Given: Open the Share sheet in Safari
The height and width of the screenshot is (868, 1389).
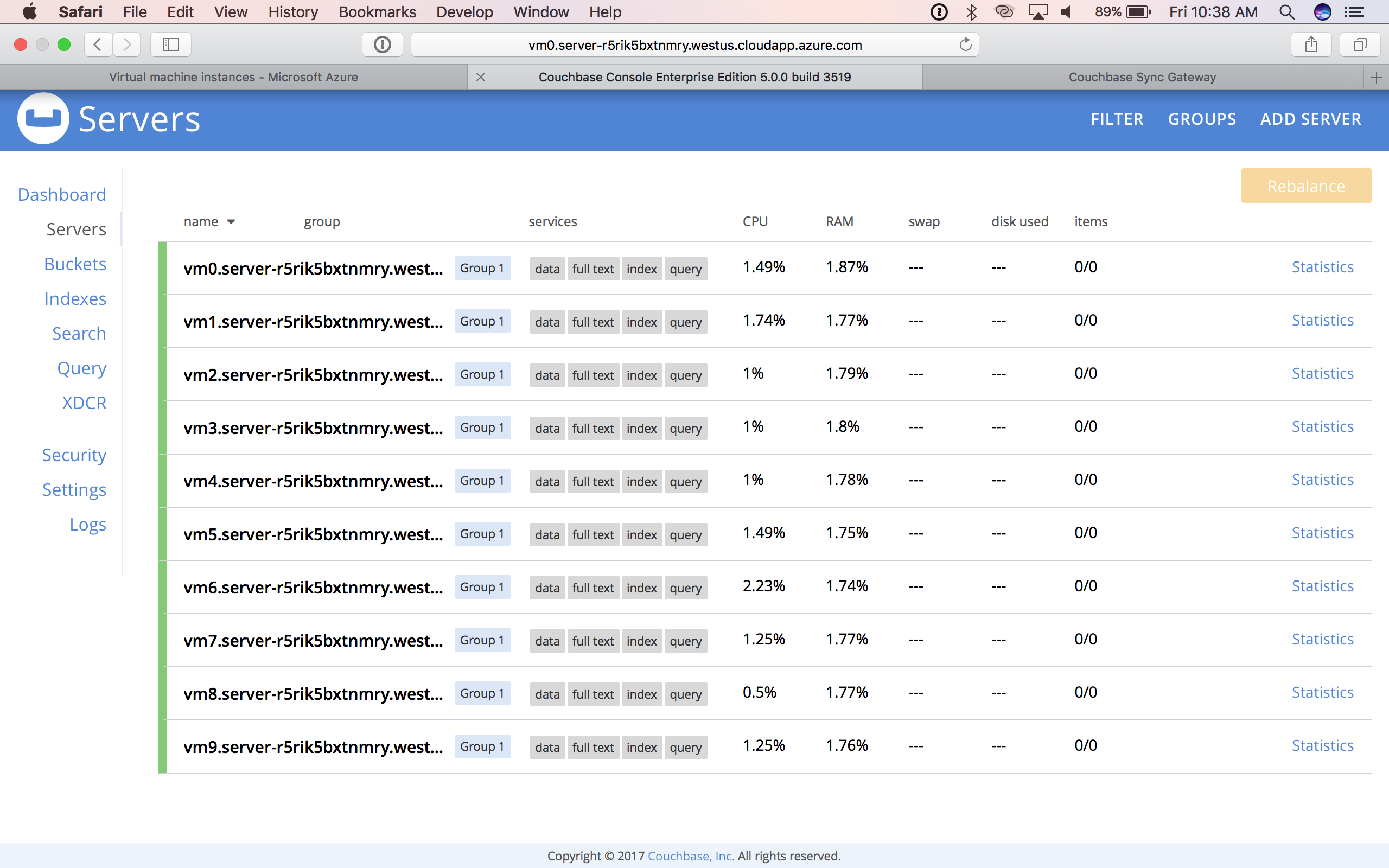Looking at the screenshot, I should pos(1311,44).
